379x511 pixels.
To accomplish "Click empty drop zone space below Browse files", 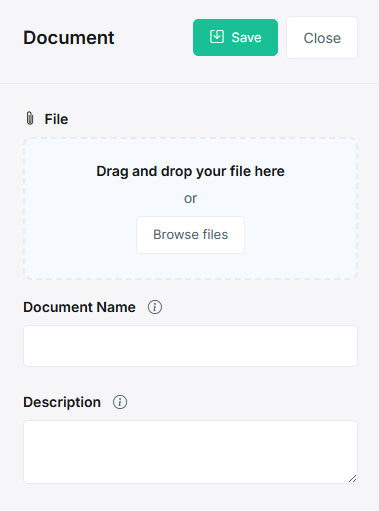I will 190,266.
